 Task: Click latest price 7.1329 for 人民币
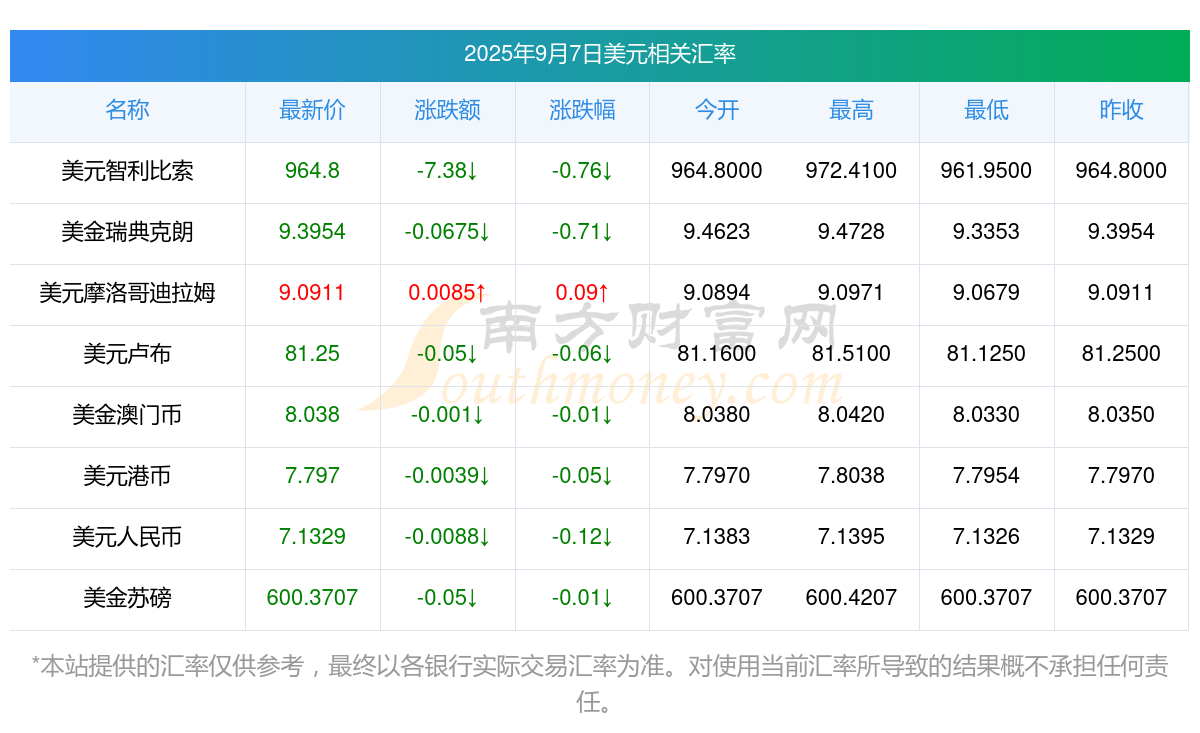[312, 537]
